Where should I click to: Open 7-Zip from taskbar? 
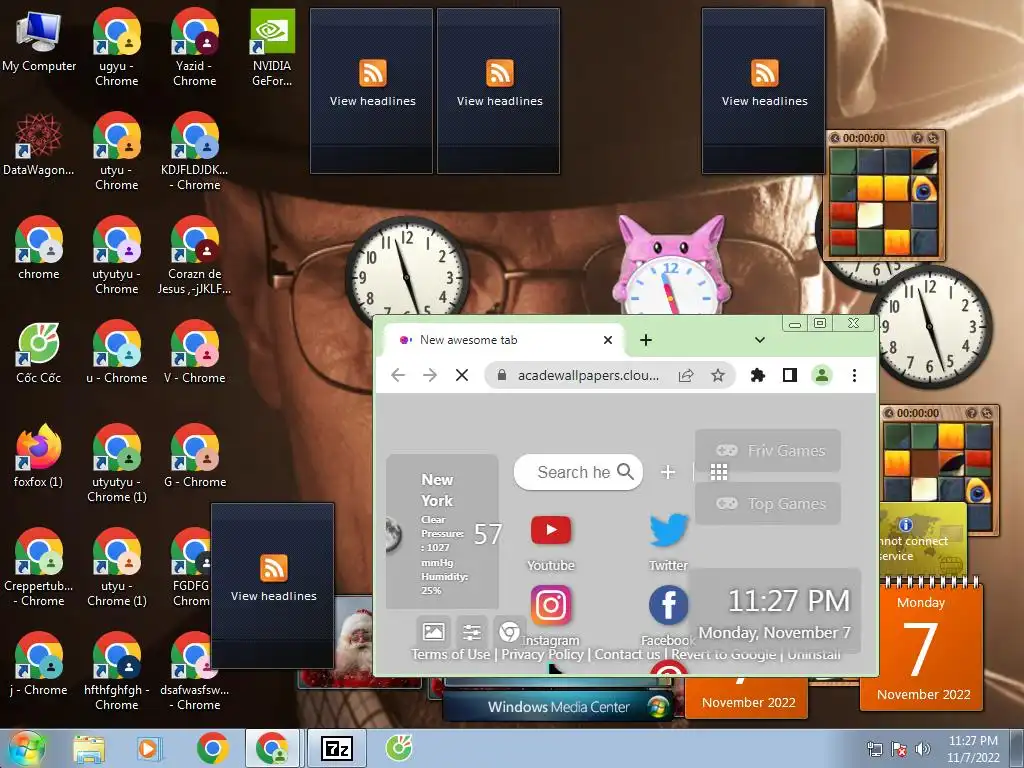tap(337, 749)
